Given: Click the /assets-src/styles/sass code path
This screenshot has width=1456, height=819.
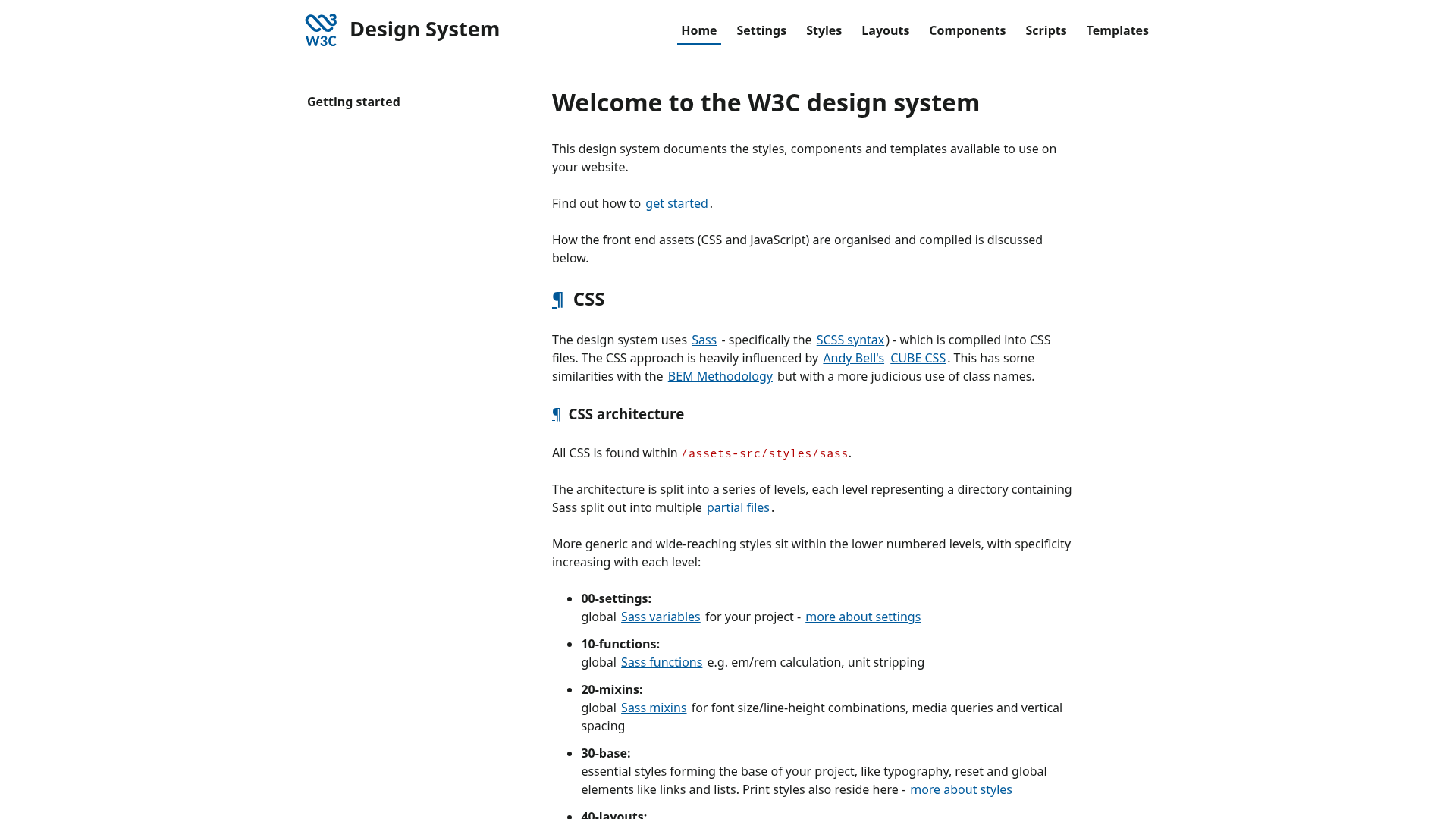Looking at the screenshot, I should (x=764, y=453).
